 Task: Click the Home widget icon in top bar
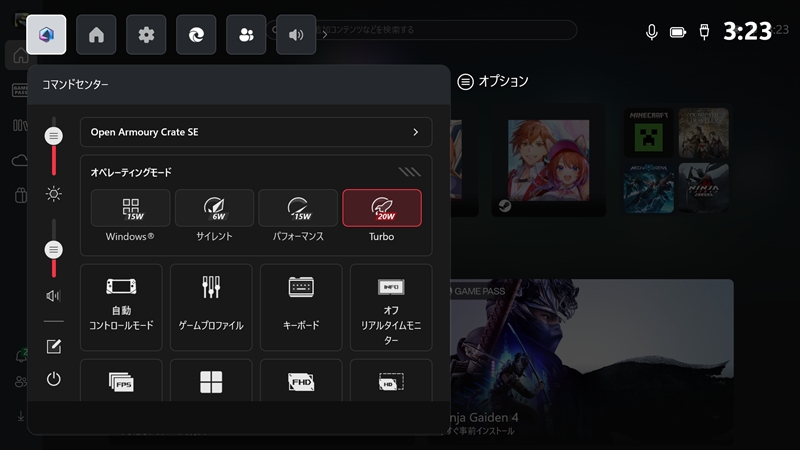97,35
